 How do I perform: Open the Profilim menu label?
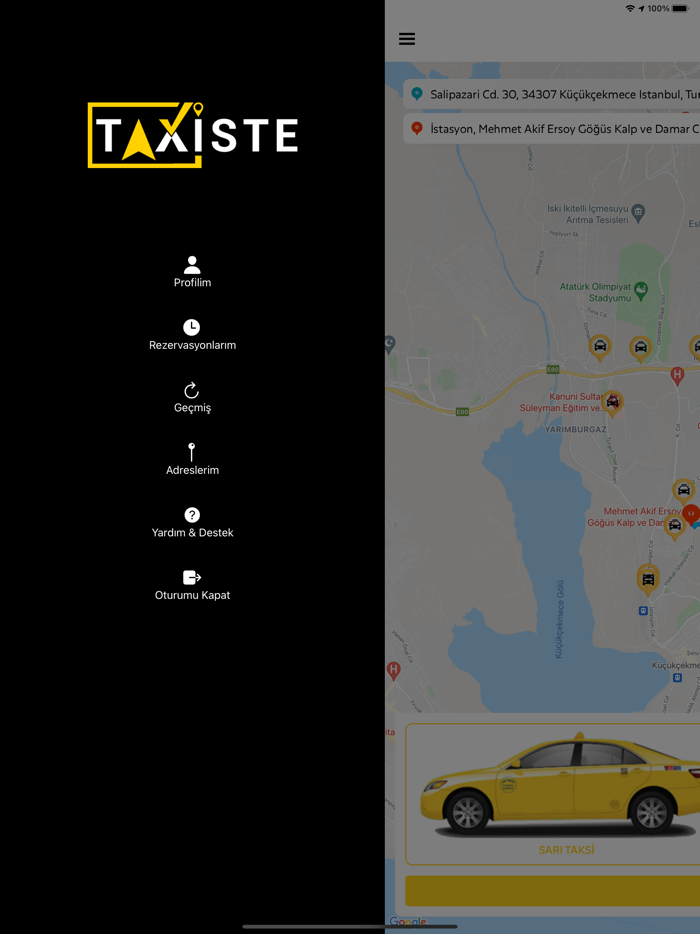pos(192,282)
